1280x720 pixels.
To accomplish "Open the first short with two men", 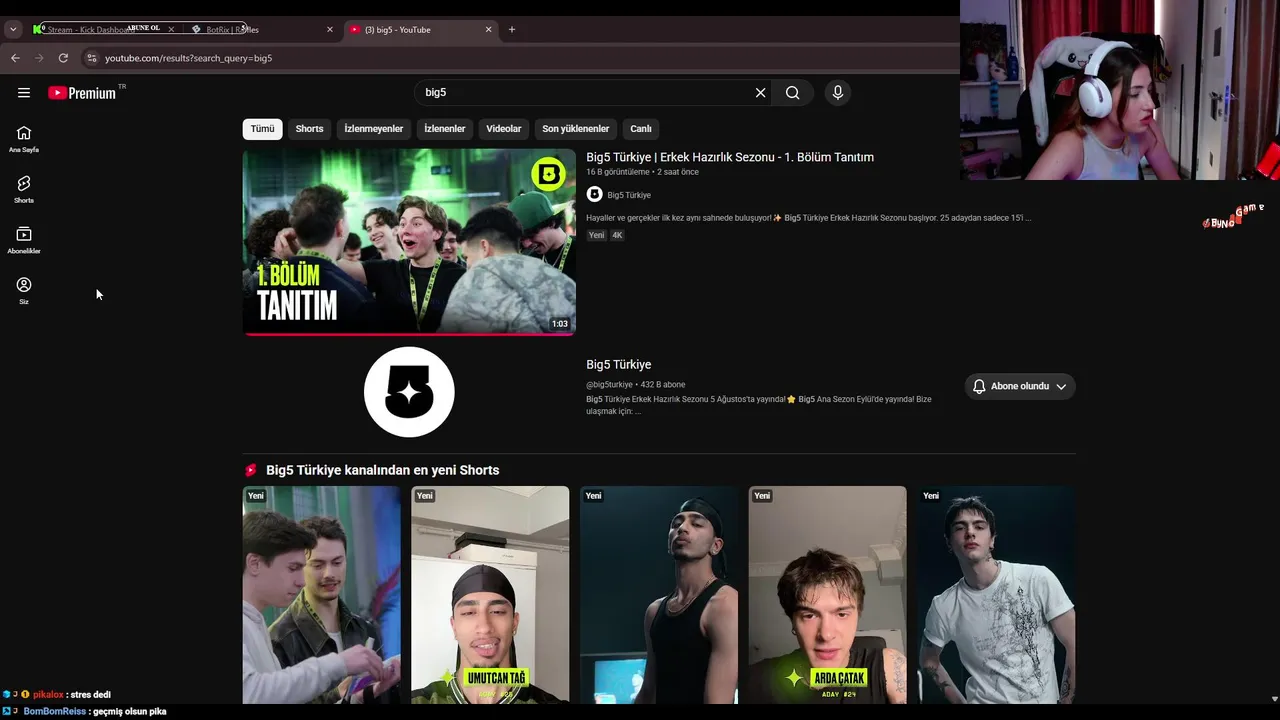I will coord(321,595).
